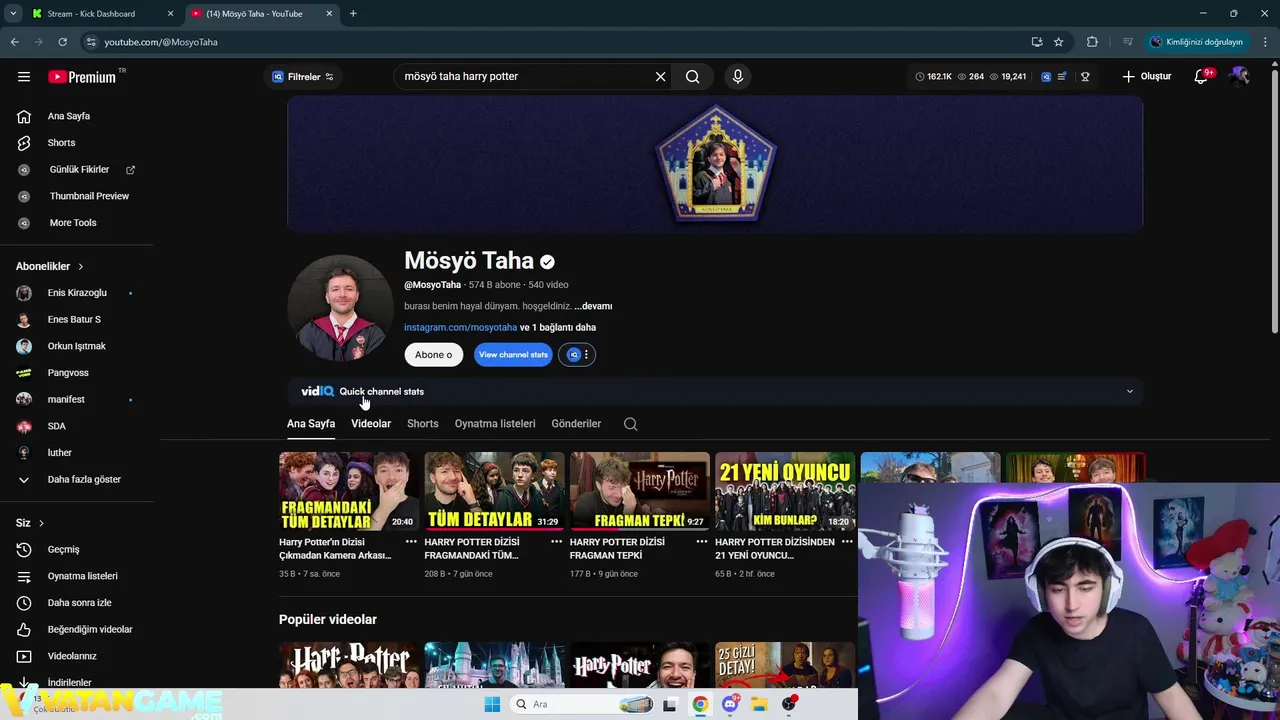Click the View channel stats button

tap(513, 354)
